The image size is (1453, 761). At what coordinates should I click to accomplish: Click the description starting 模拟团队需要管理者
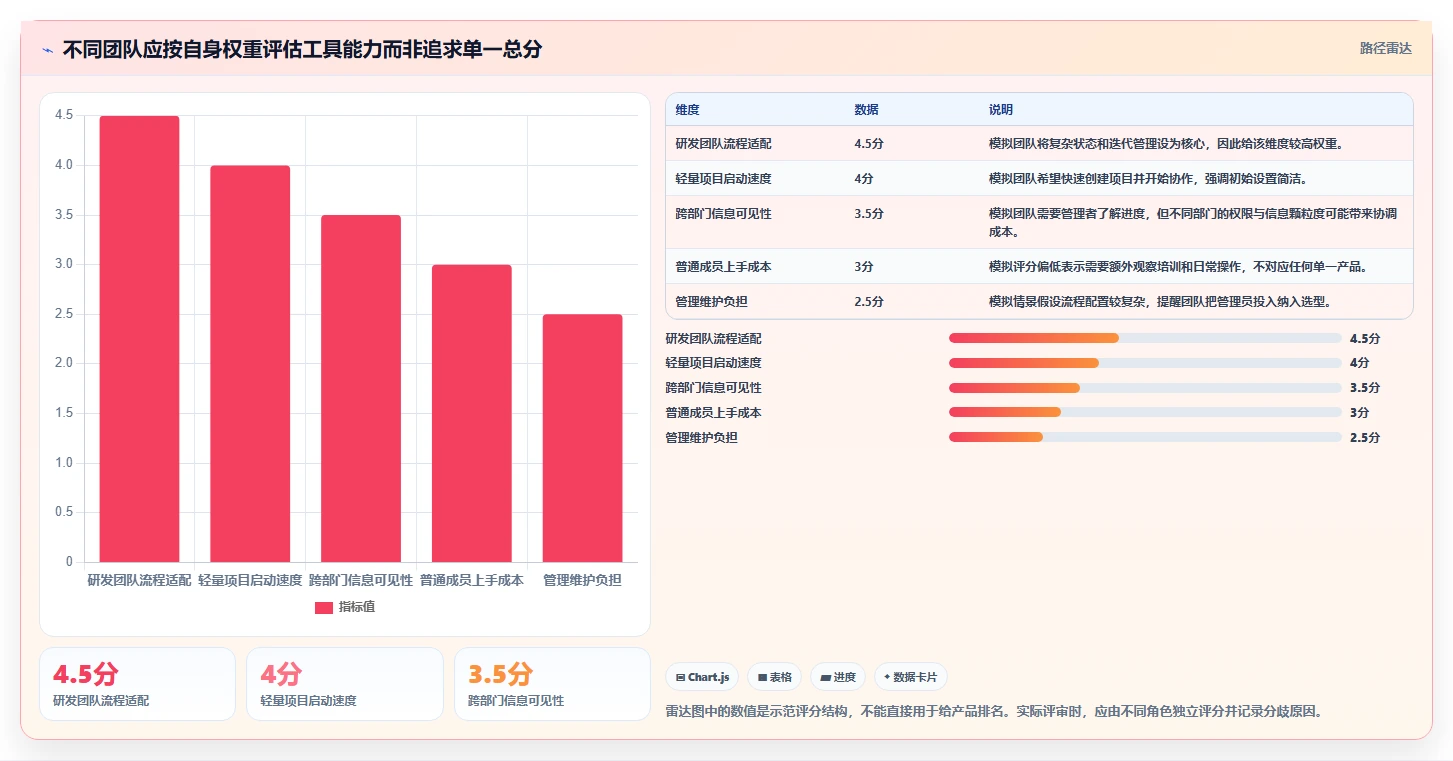1193,223
